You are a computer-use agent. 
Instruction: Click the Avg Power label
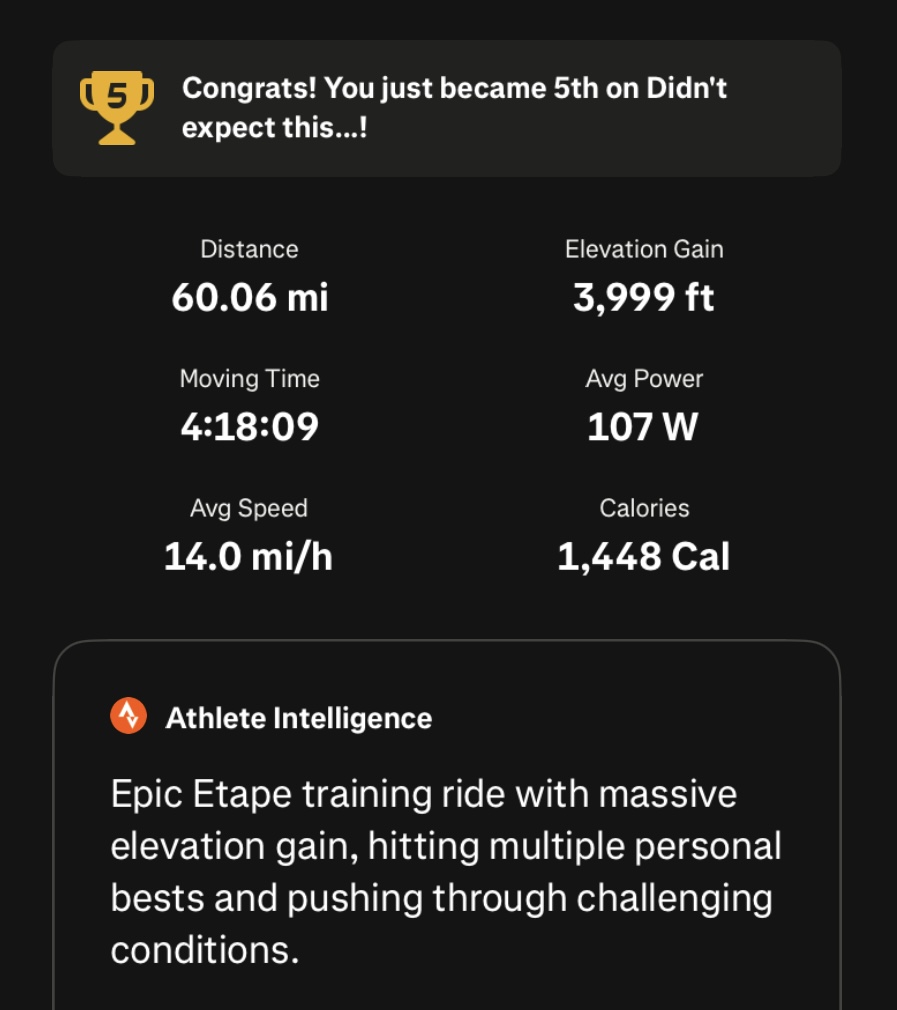(x=644, y=379)
